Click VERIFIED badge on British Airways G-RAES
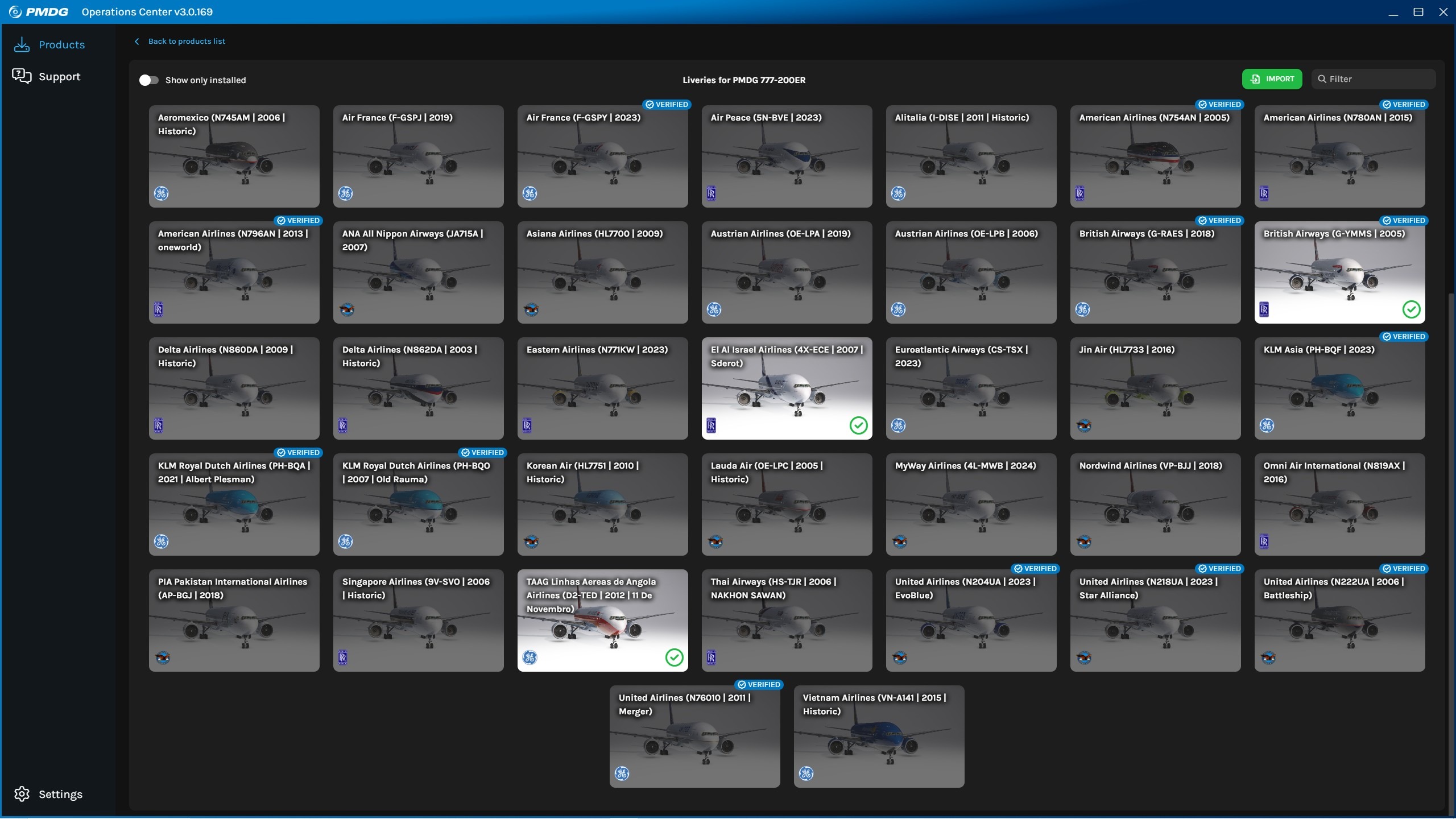1456x819 pixels. pos(1220,221)
